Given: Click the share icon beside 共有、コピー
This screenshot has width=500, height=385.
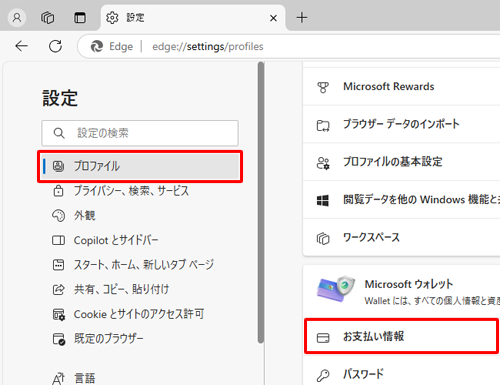Looking at the screenshot, I should [x=59, y=289].
